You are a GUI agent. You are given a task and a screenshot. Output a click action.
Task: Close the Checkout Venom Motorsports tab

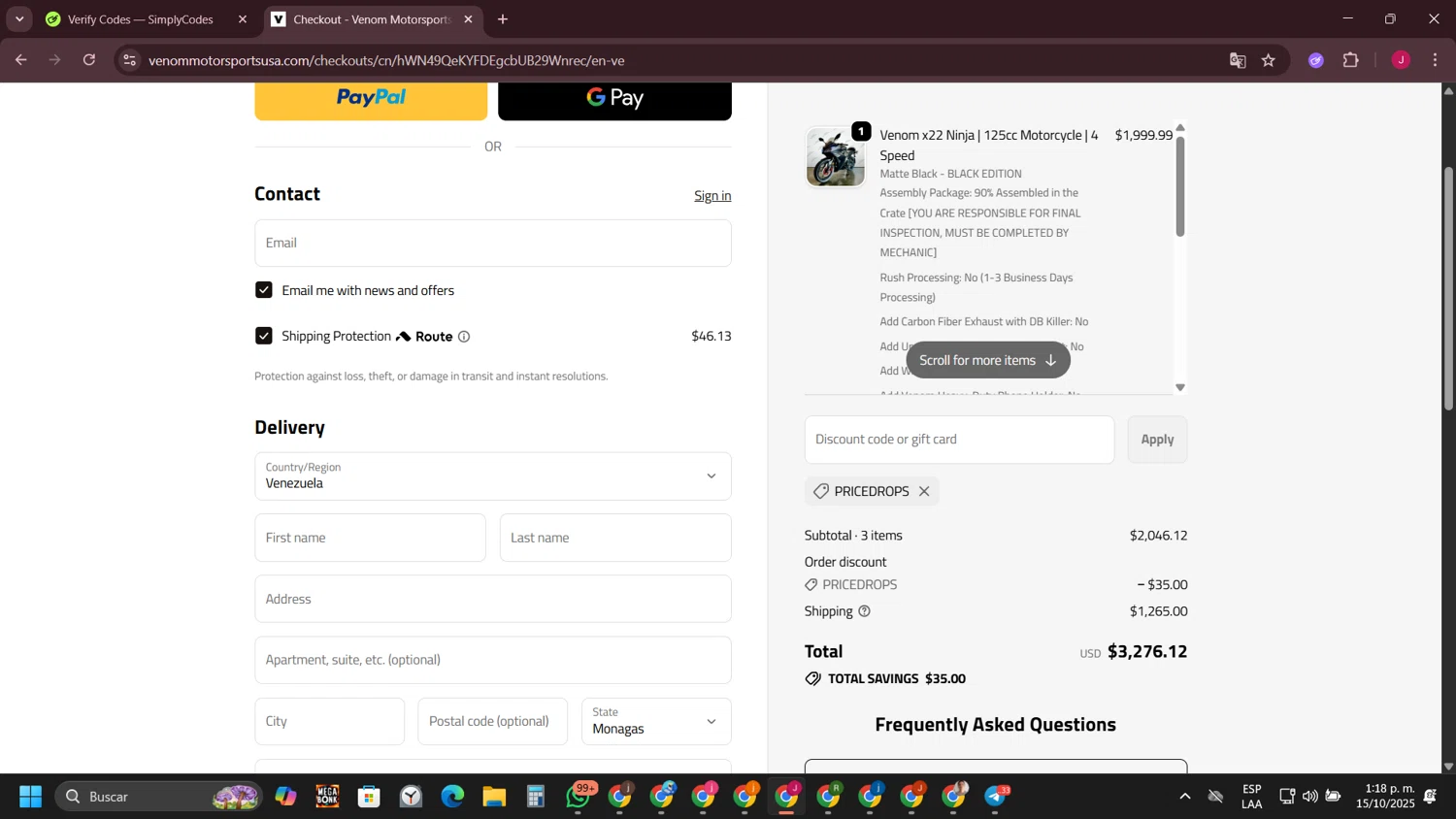point(468,19)
